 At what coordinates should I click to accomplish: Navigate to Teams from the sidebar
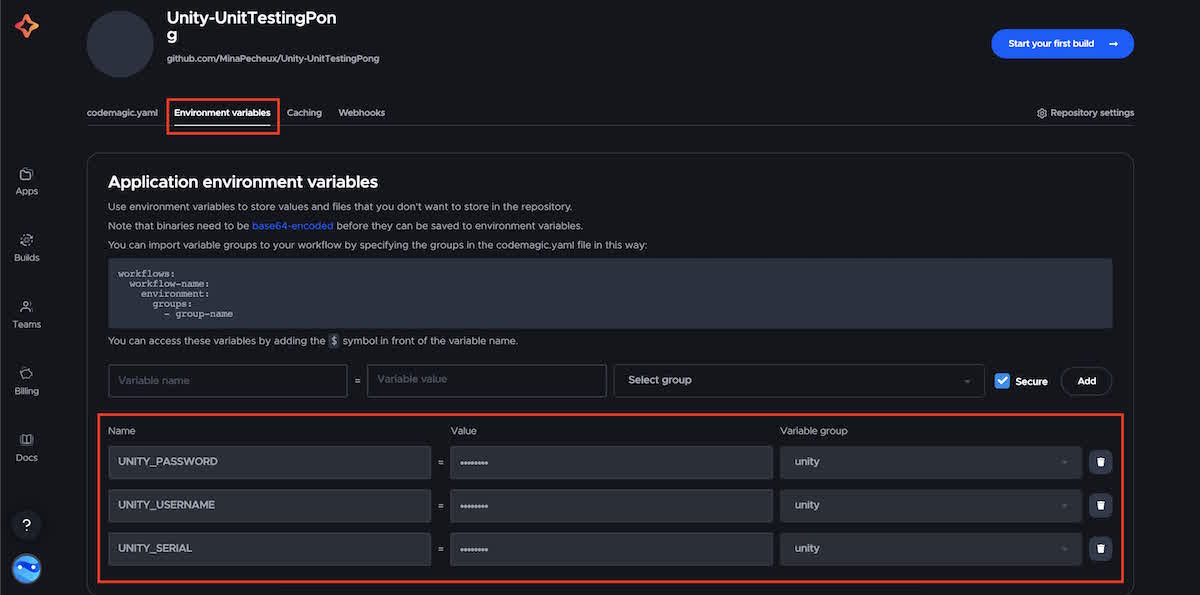point(26,316)
